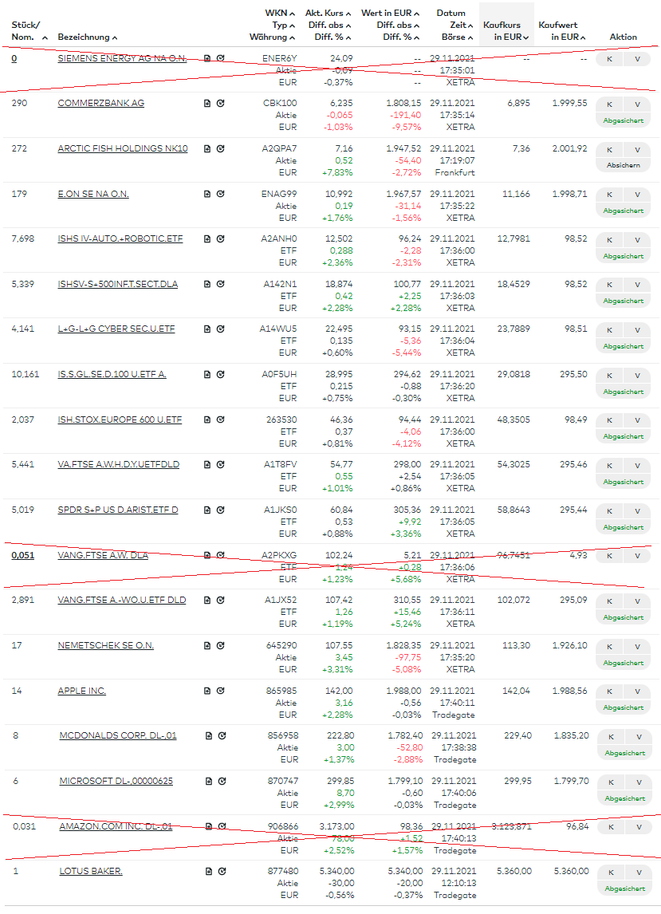Open the MICROSOFT DL-,00000625 link
Screen dimensions: 661x914
[115, 781]
